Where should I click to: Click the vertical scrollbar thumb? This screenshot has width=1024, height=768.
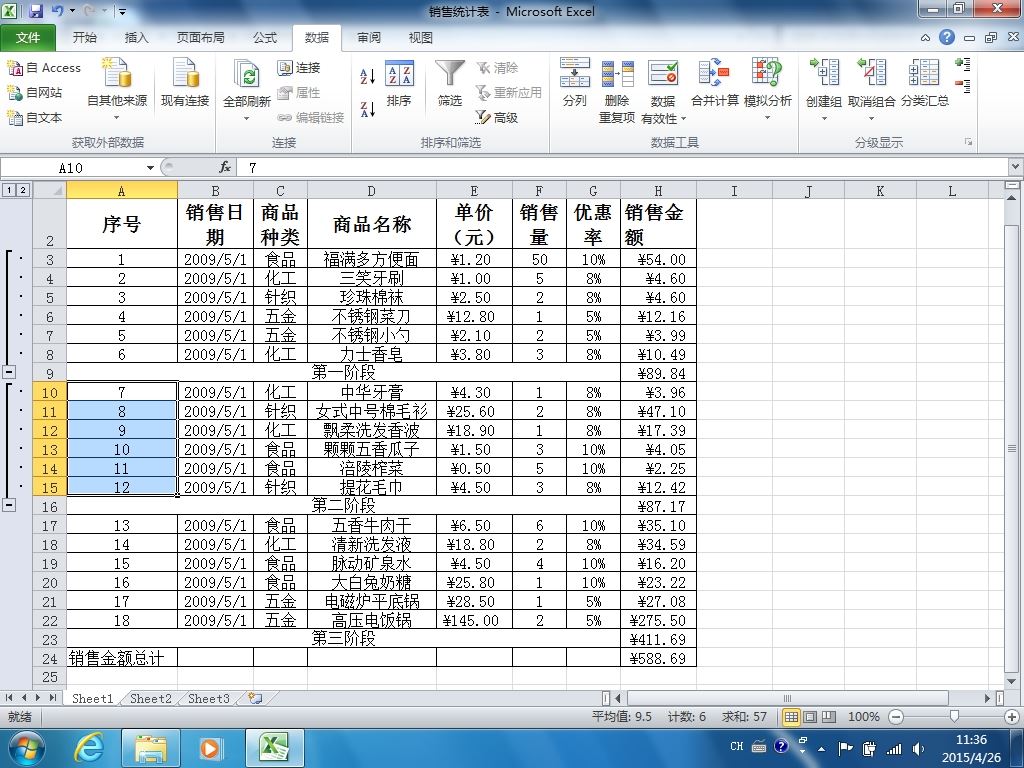pos(1012,448)
